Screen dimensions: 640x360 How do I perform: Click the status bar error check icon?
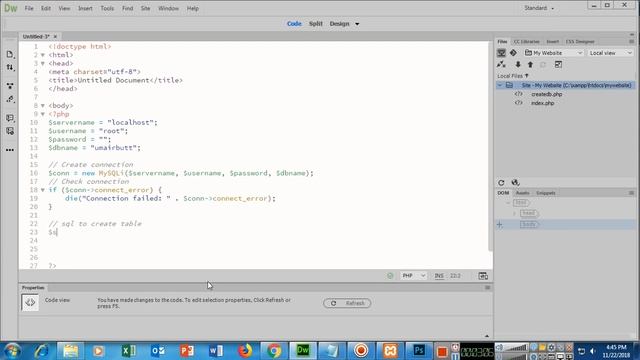click(390, 276)
